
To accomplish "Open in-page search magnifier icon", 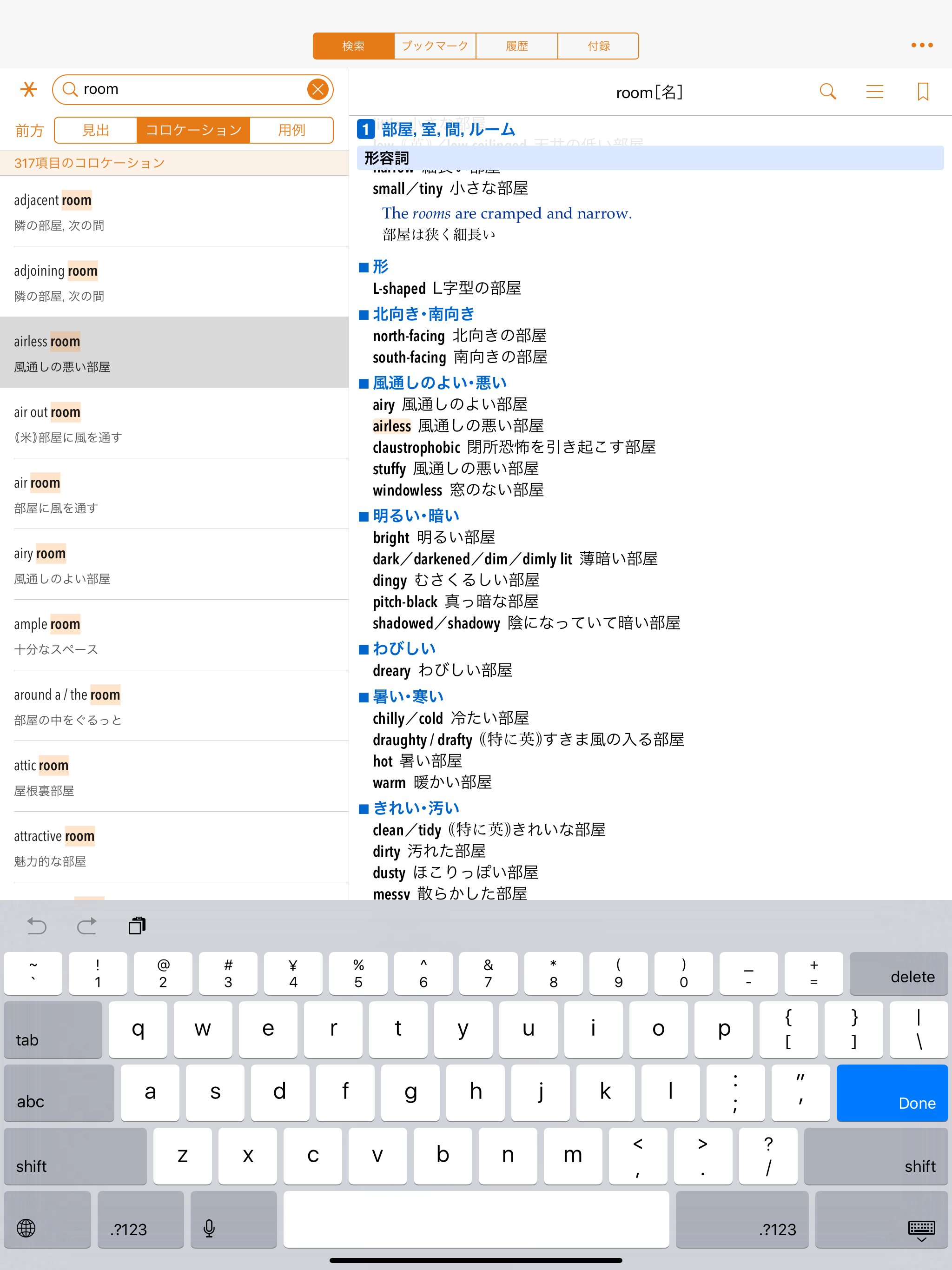I will (827, 92).
